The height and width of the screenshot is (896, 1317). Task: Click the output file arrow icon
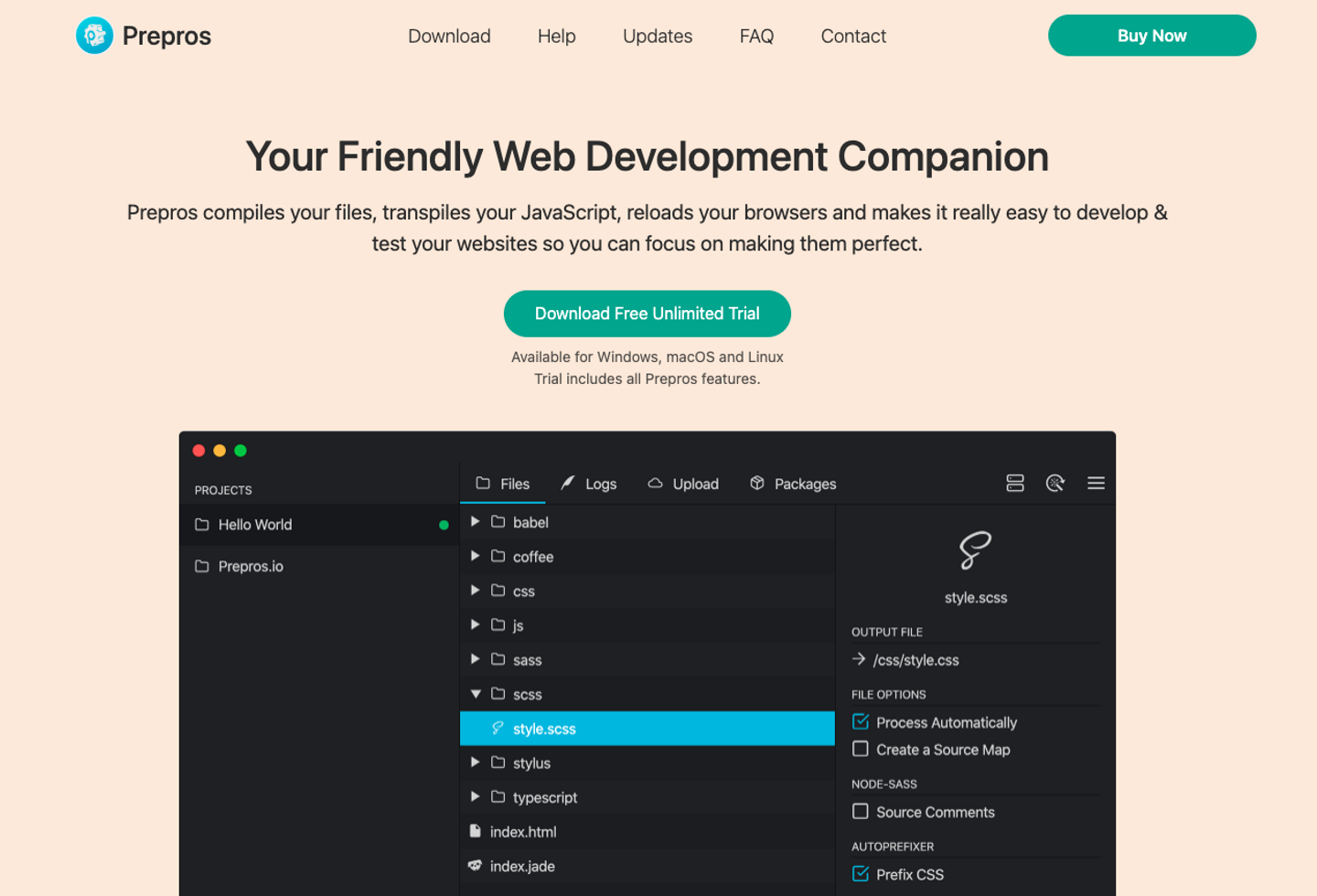pos(859,658)
